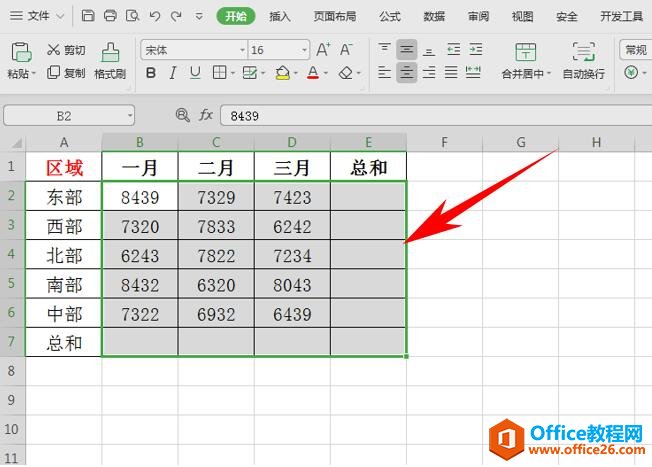The width and height of the screenshot is (652, 467).
Task: Click increase indent icon
Action: click(x=475, y=49)
